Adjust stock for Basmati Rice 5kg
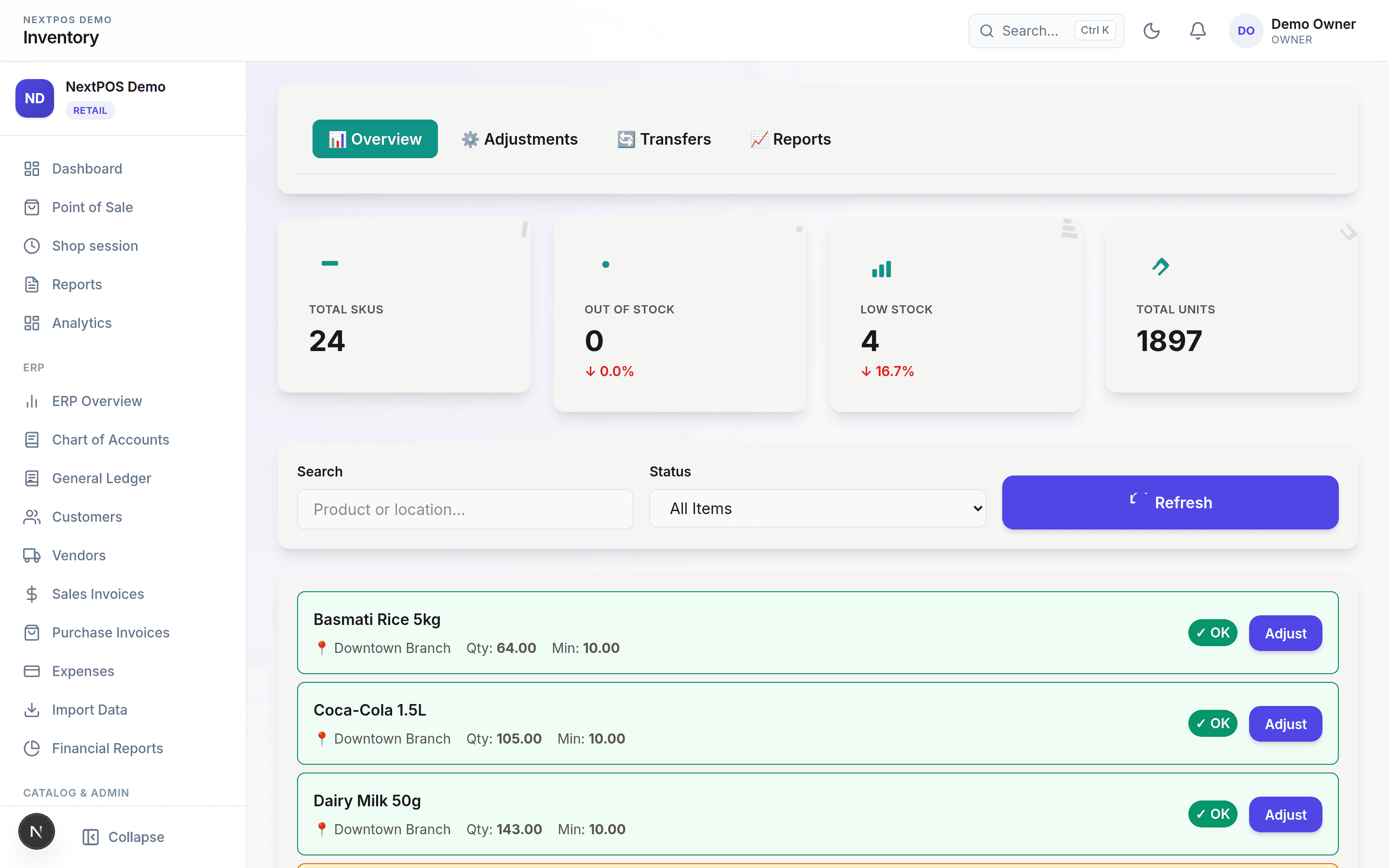This screenshot has height=868, width=1389. coord(1286,633)
